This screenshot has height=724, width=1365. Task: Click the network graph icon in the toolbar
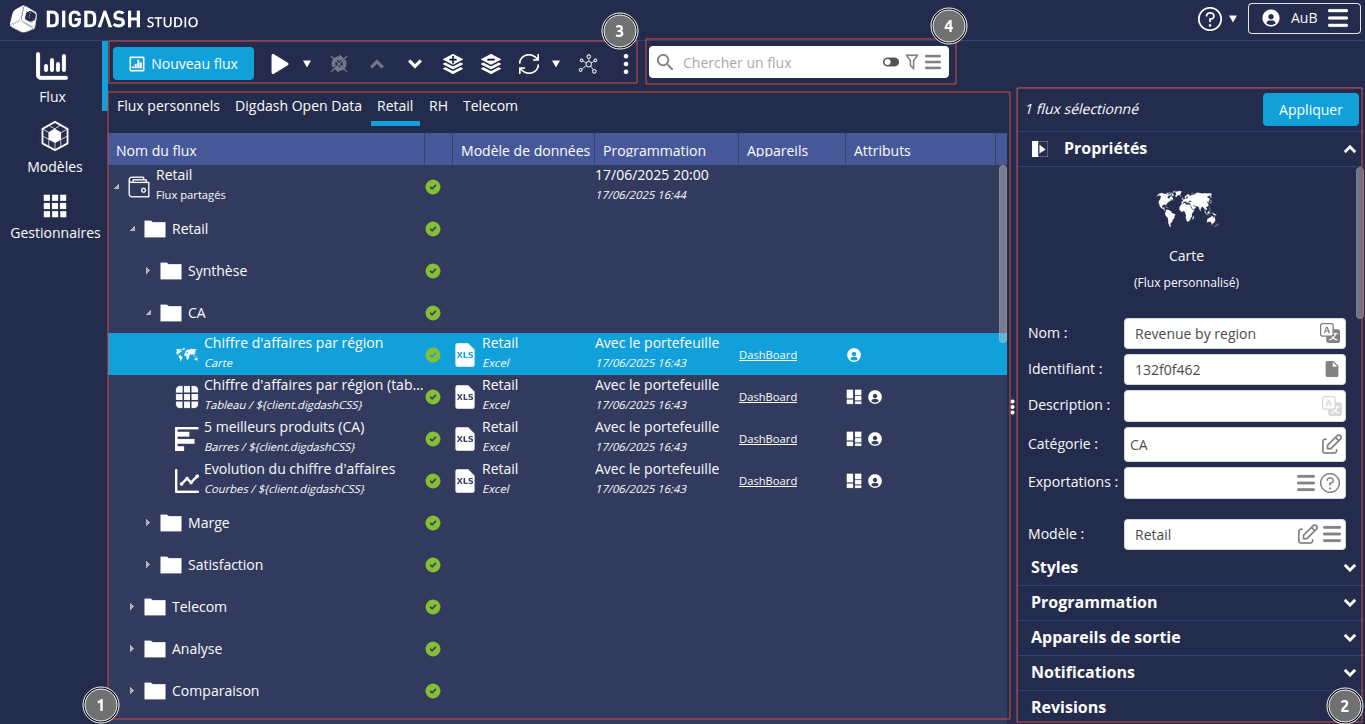pyautogui.click(x=588, y=64)
